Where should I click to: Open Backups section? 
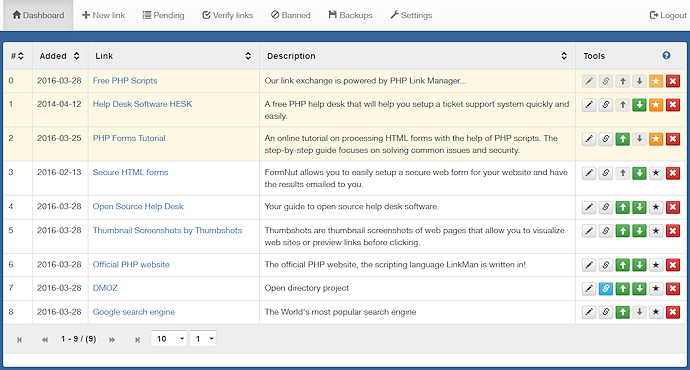(350, 15)
